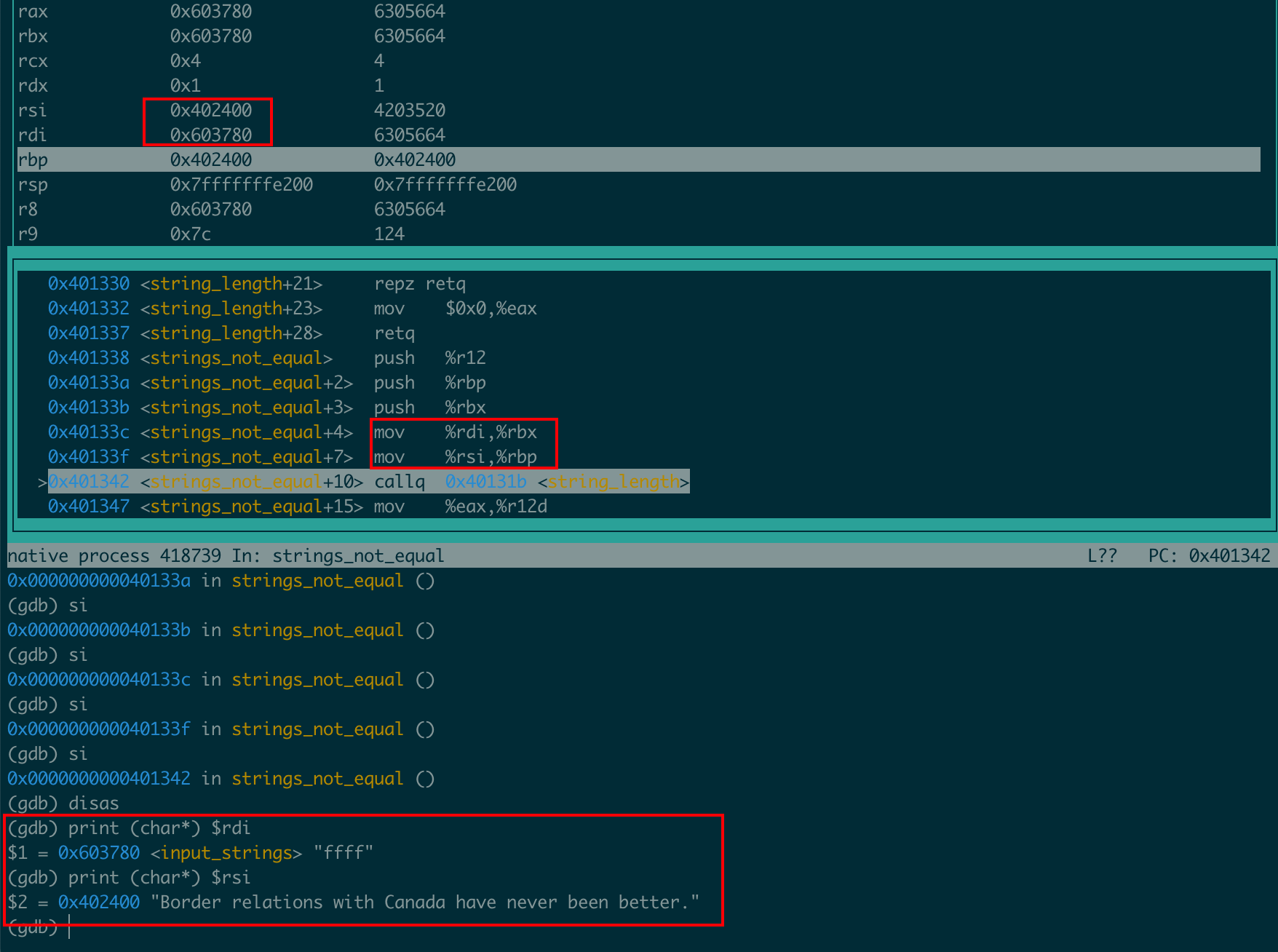1278x952 pixels.
Task: Click the retq instruction at 0x401337
Action: pos(394,333)
